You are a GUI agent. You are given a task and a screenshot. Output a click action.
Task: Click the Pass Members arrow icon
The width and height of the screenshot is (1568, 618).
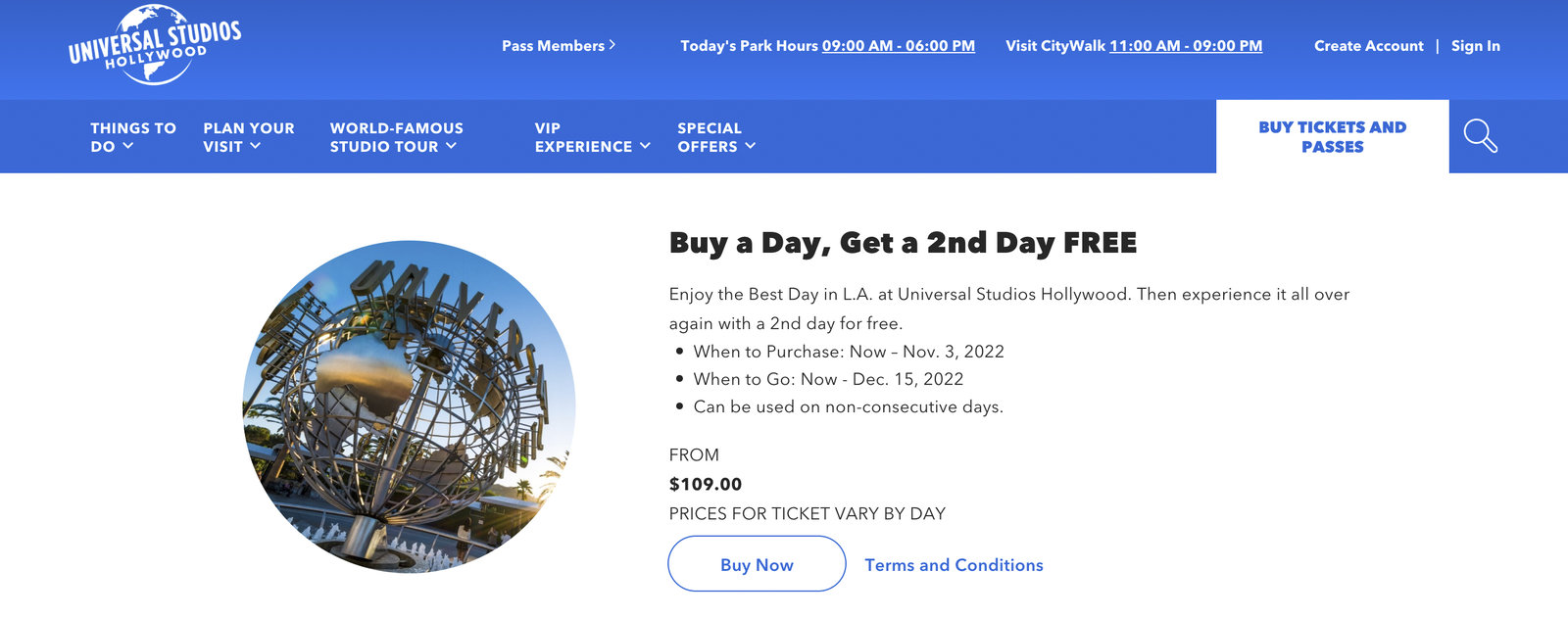pos(613,45)
